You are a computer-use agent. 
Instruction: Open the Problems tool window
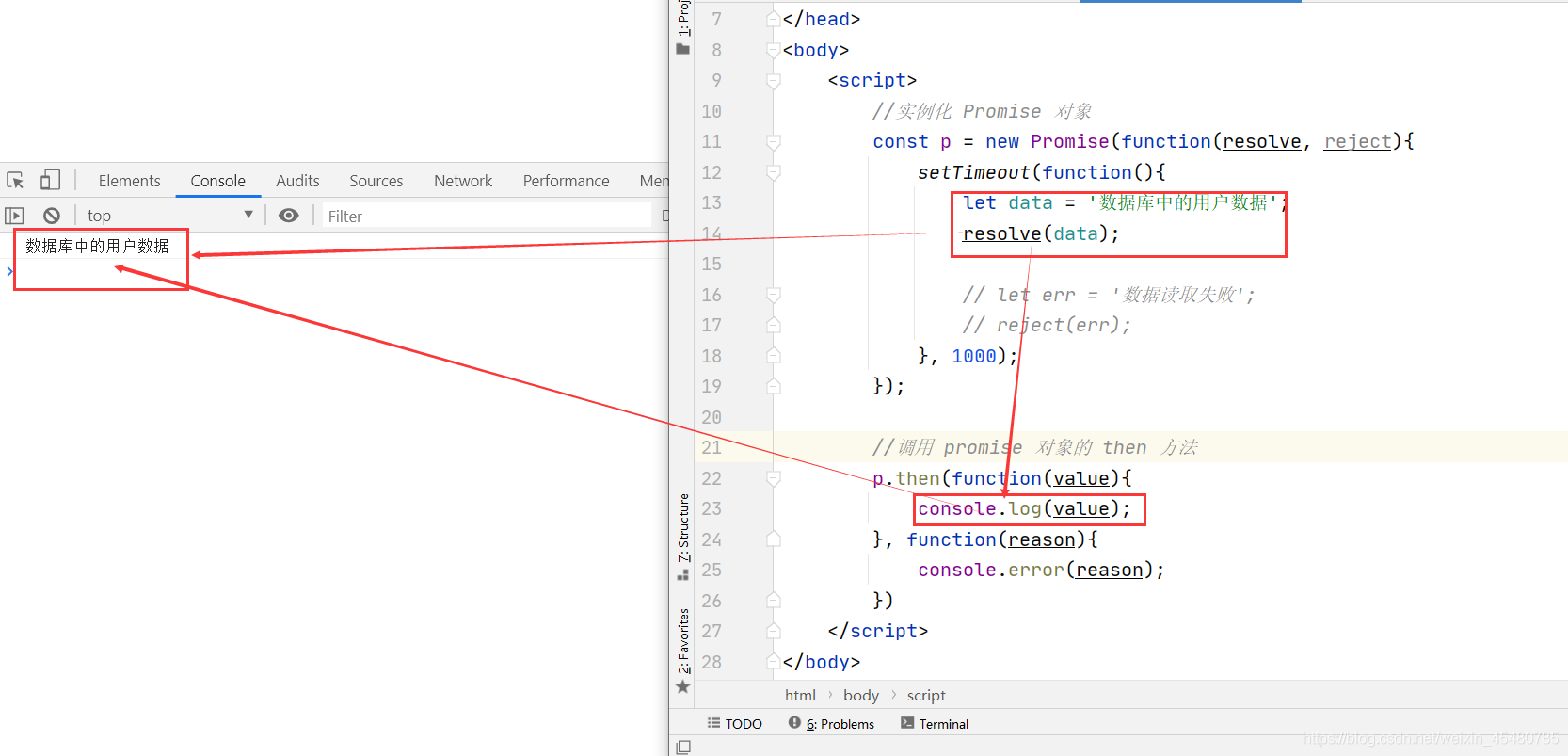831,723
